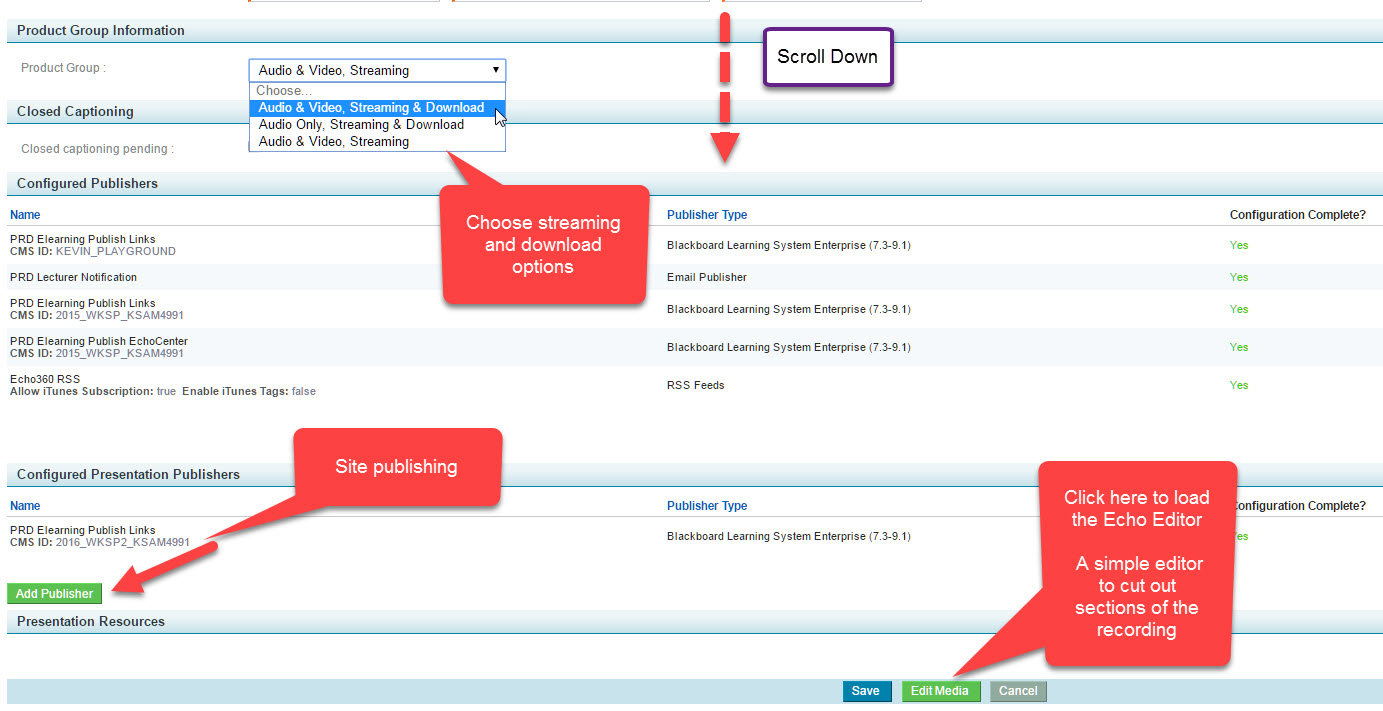
Task: Click Name header under Configured Presentation Publishers
Action: pyautogui.click(x=25, y=506)
